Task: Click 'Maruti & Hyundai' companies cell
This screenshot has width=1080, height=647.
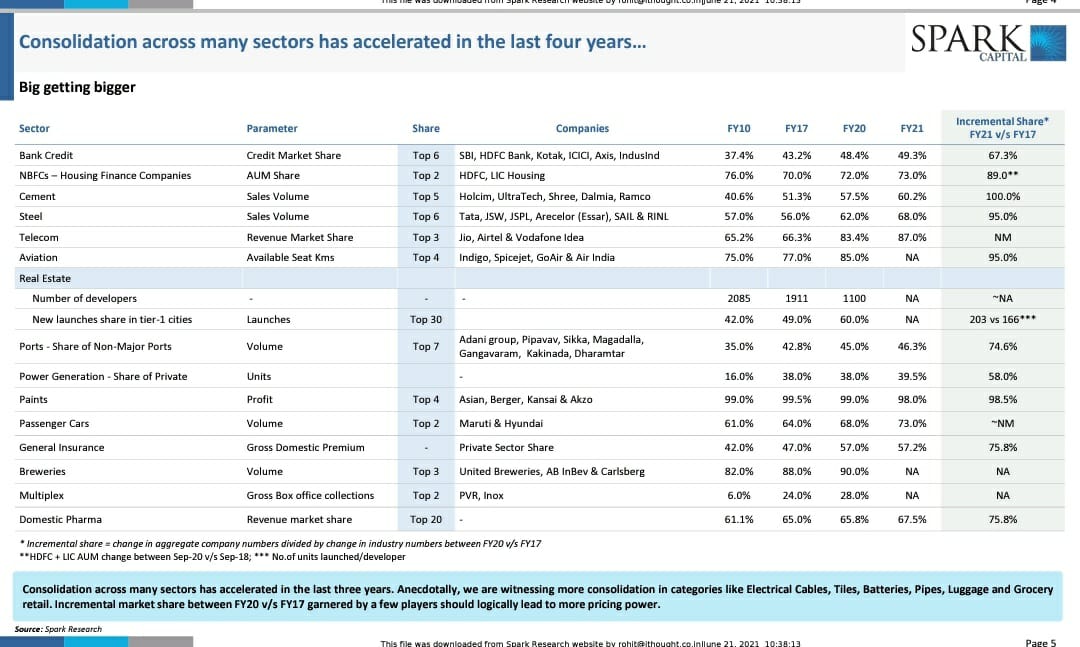Action: point(501,423)
